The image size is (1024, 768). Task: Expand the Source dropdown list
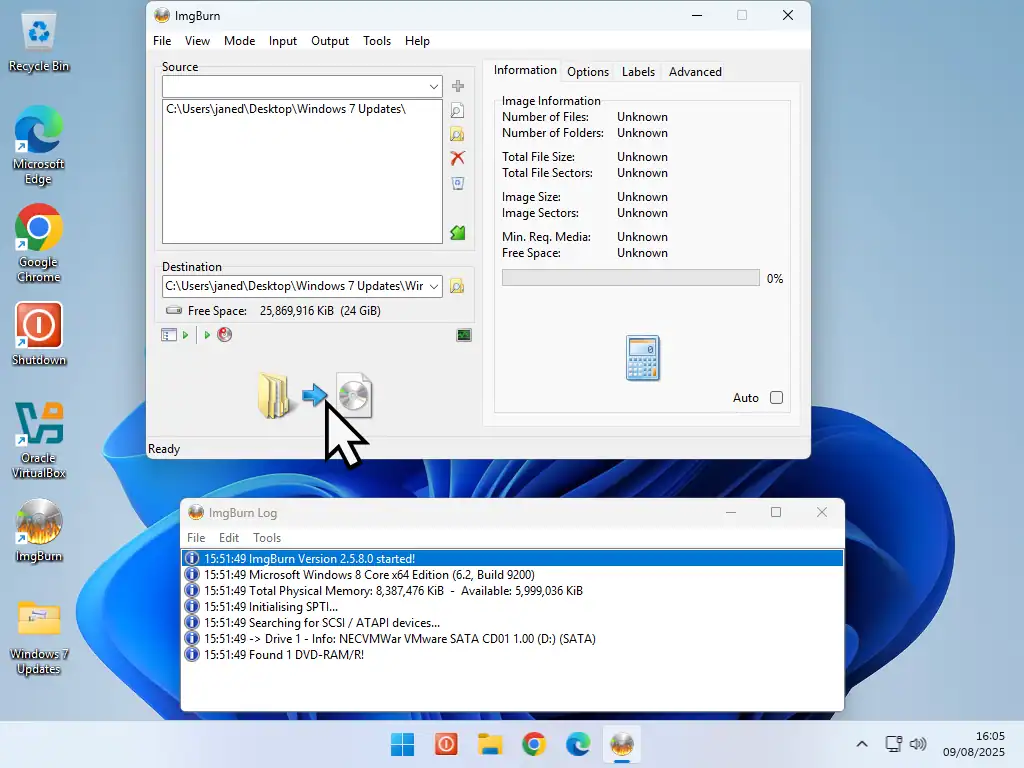click(x=434, y=87)
